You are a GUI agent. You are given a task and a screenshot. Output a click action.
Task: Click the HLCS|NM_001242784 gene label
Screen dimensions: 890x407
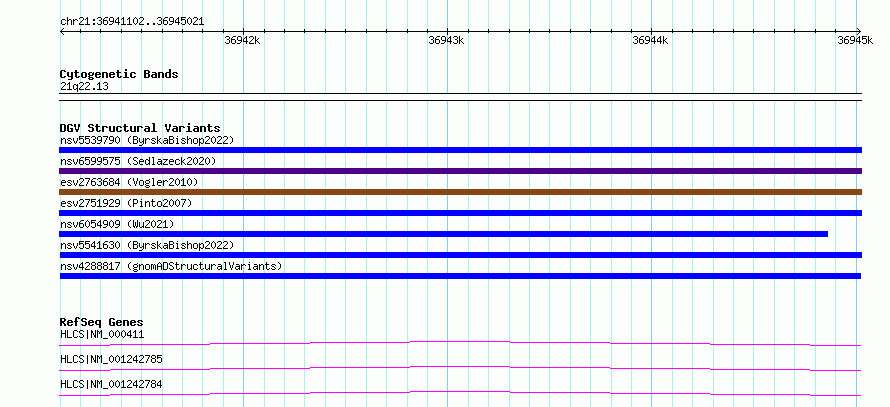111,384
